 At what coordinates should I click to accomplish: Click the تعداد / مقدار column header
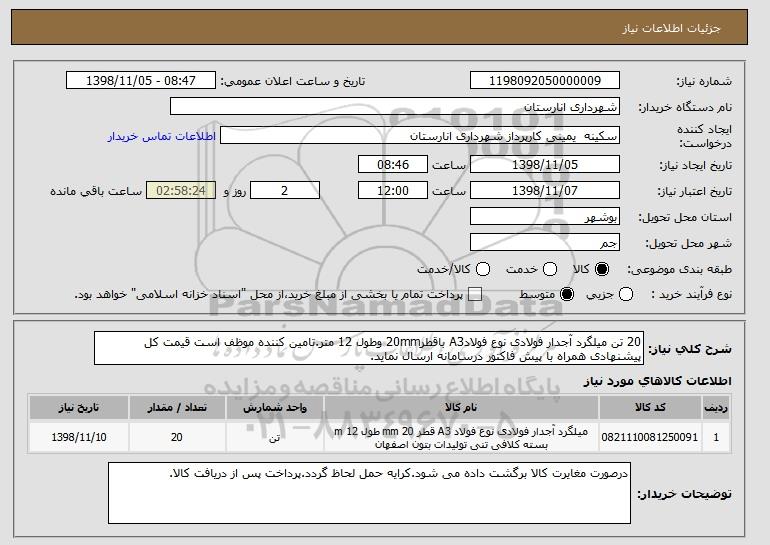177,408
